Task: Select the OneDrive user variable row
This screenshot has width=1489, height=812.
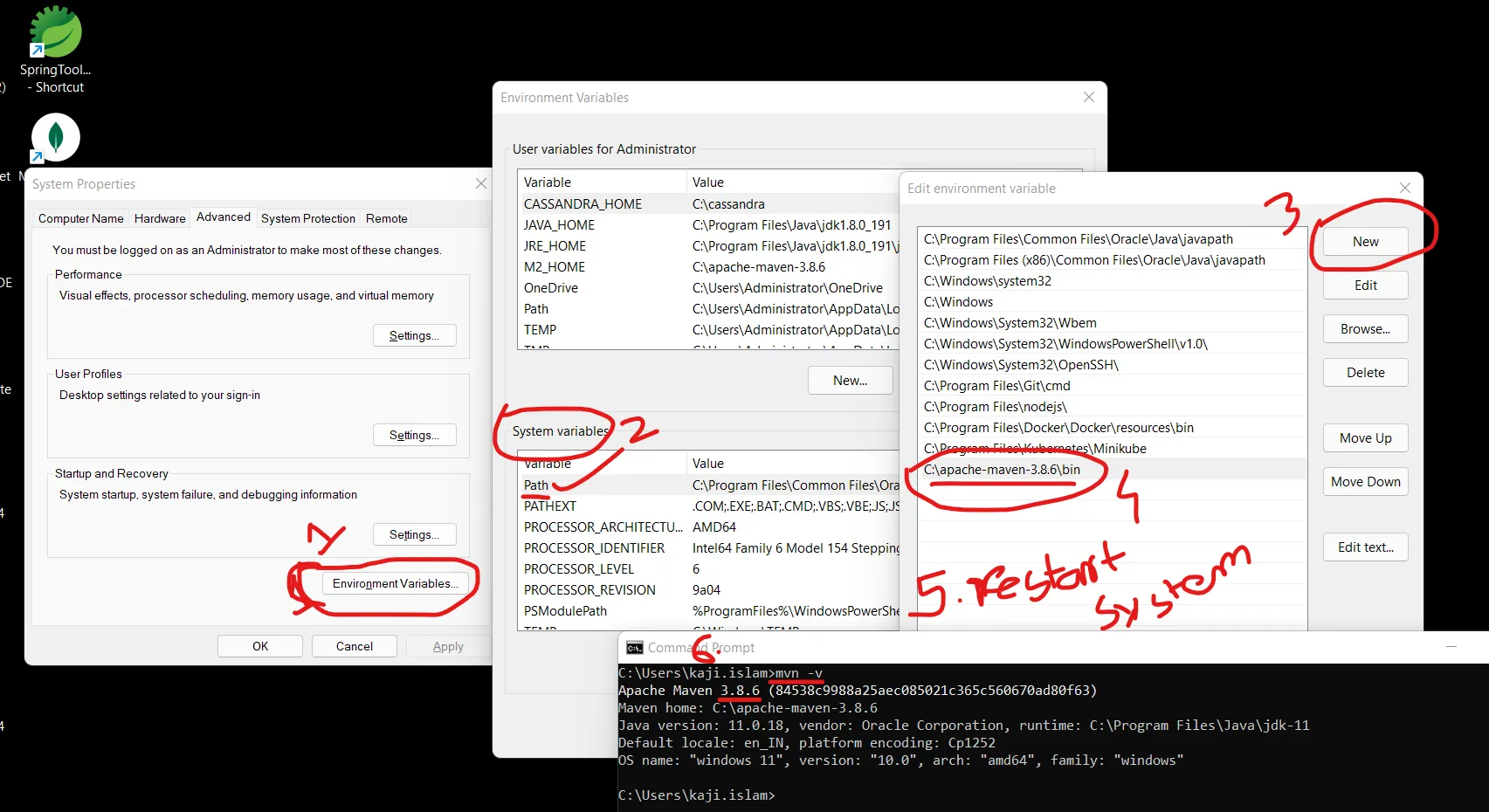Action: click(x=708, y=288)
